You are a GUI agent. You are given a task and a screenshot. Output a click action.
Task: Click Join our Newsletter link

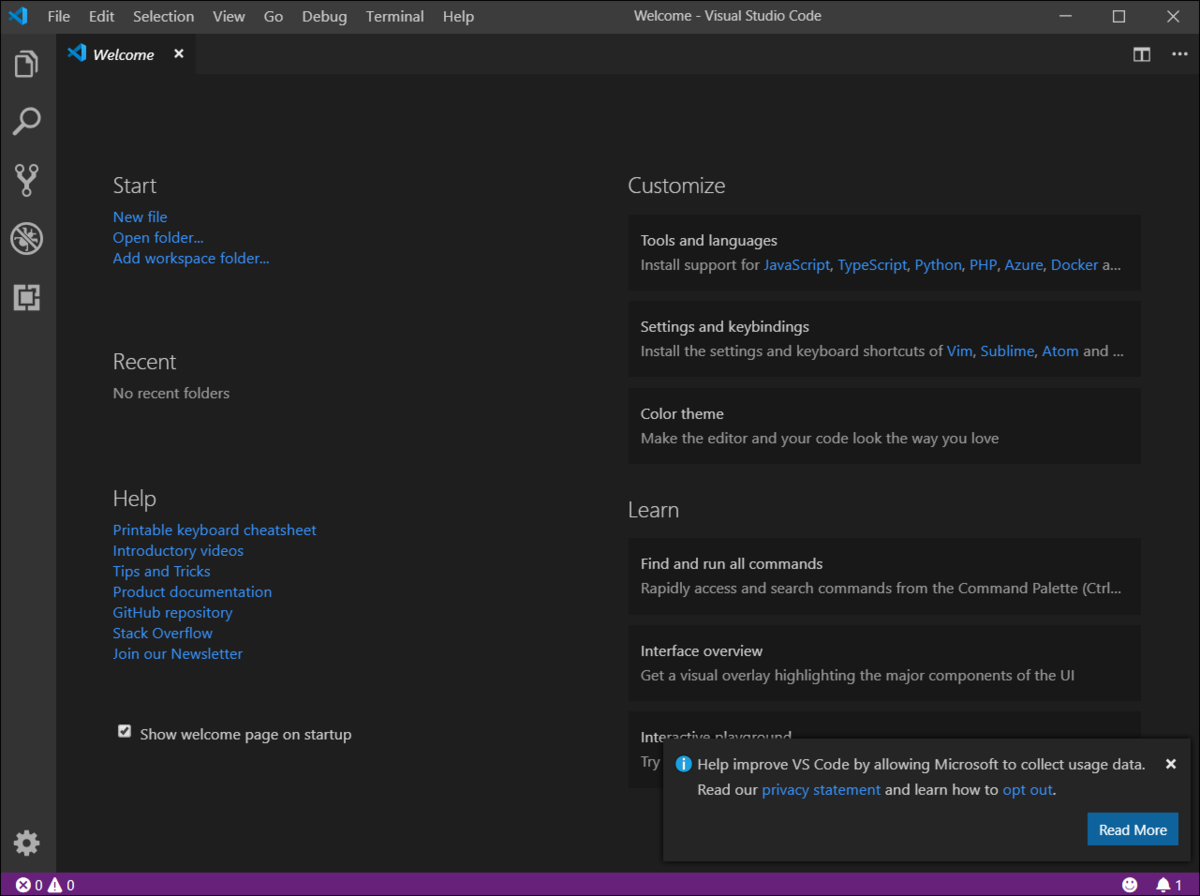[x=178, y=654]
